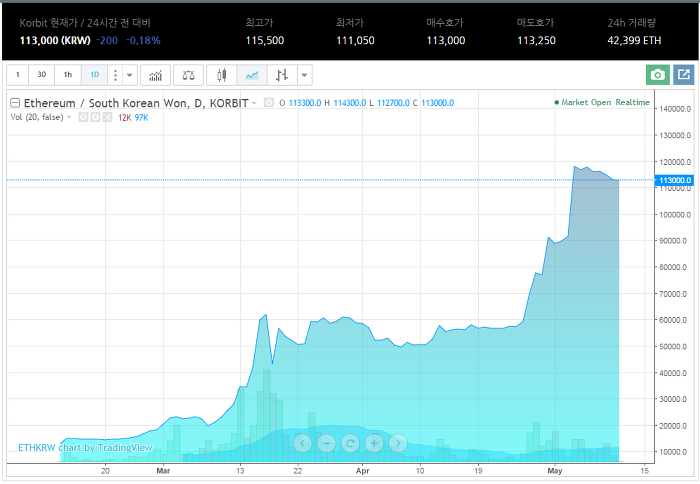Open the Compare symbols scales icon
This screenshot has height=484, width=700.
click(188, 75)
